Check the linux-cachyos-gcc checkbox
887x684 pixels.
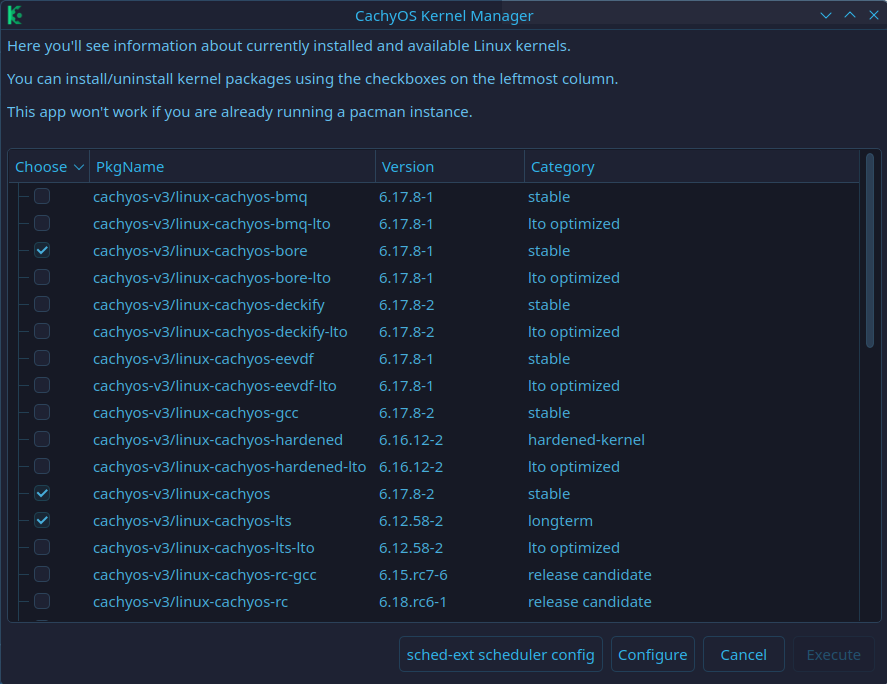42,412
